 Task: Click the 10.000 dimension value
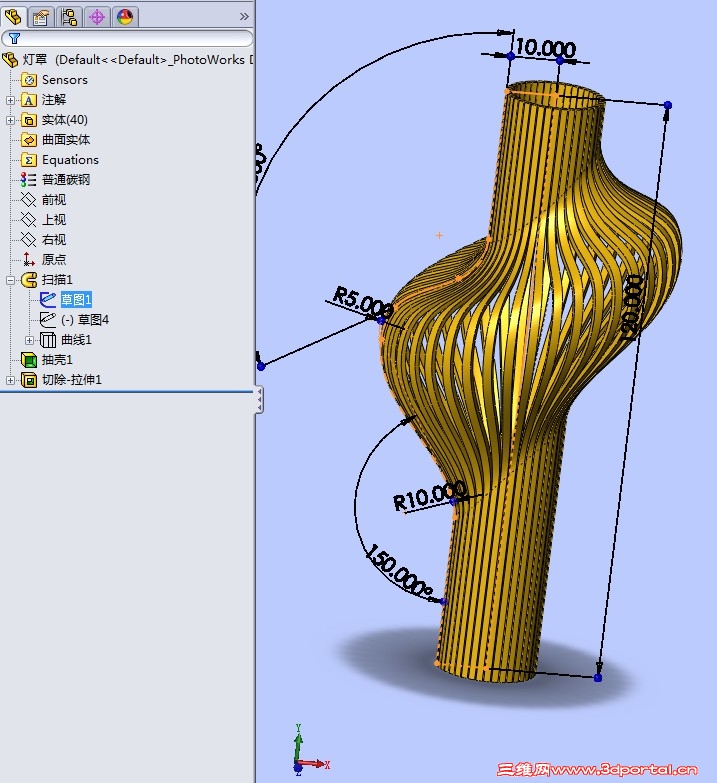pyautogui.click(x=545, y=48)
